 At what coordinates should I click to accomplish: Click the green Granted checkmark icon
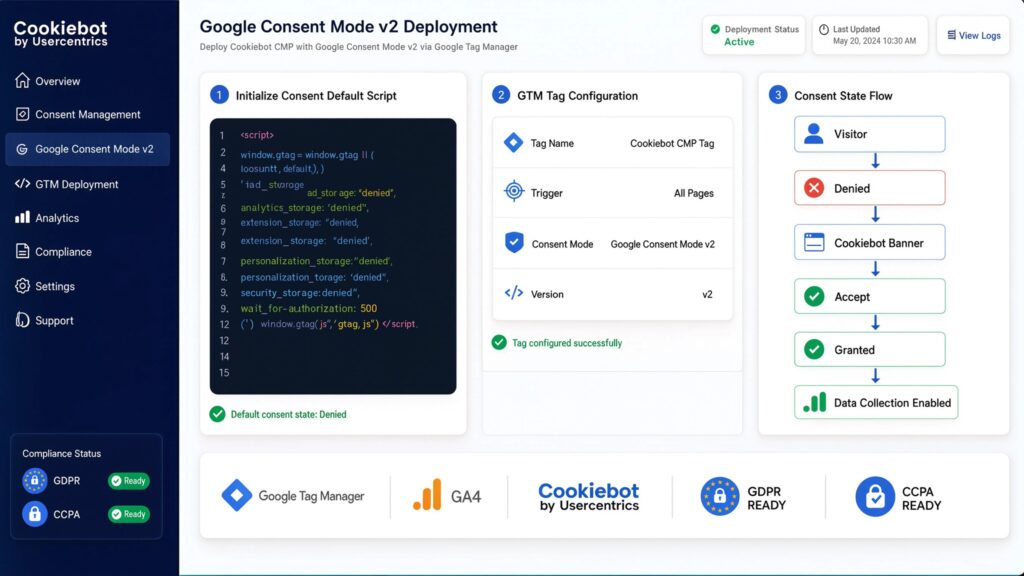814,349
